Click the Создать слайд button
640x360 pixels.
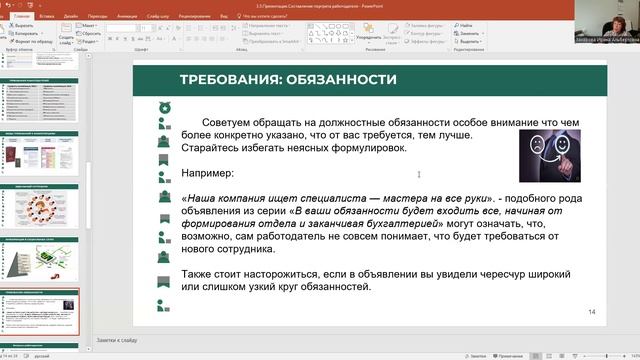click(66, 34)
